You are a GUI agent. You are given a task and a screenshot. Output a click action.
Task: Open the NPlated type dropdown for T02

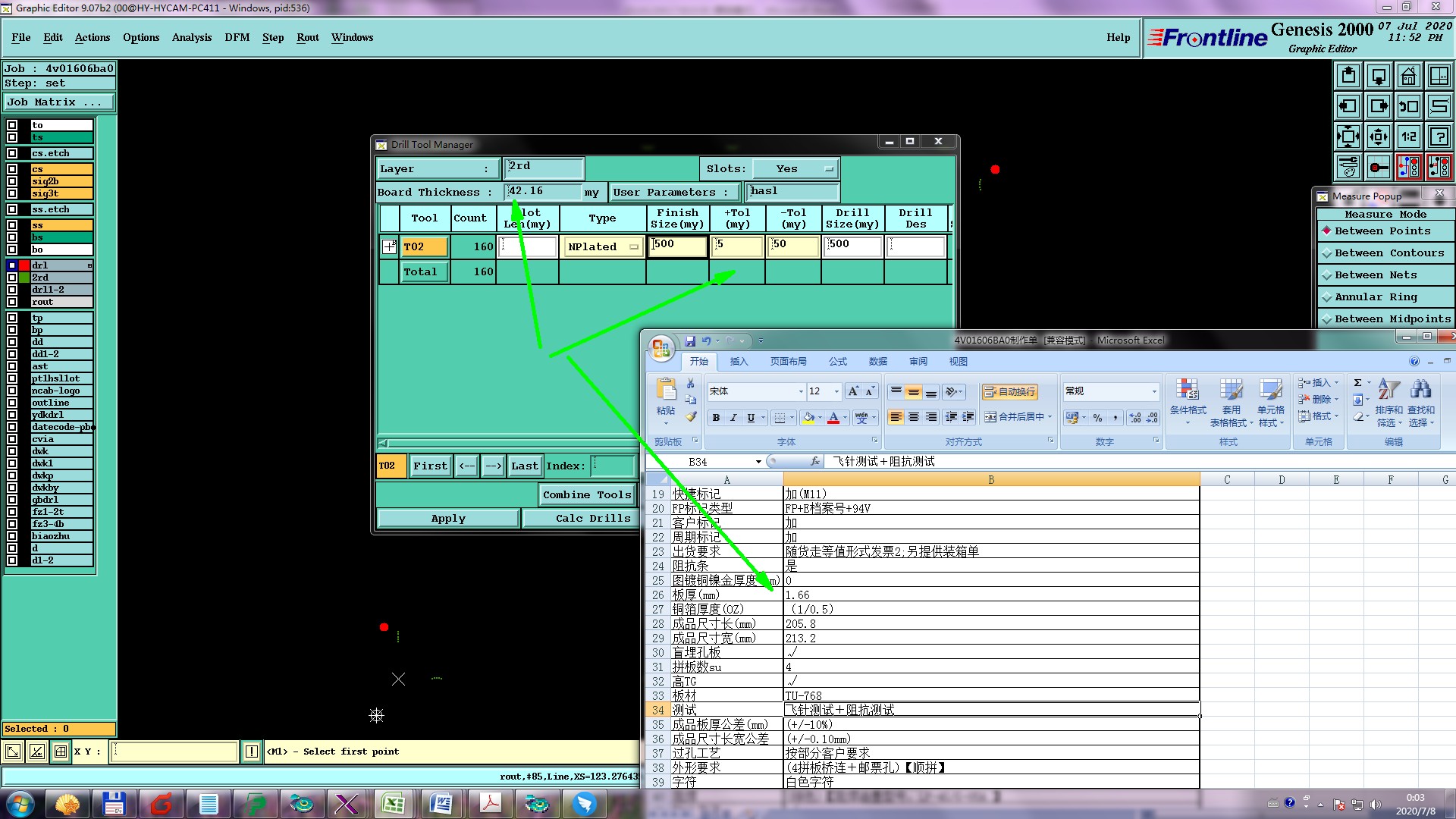603,246
